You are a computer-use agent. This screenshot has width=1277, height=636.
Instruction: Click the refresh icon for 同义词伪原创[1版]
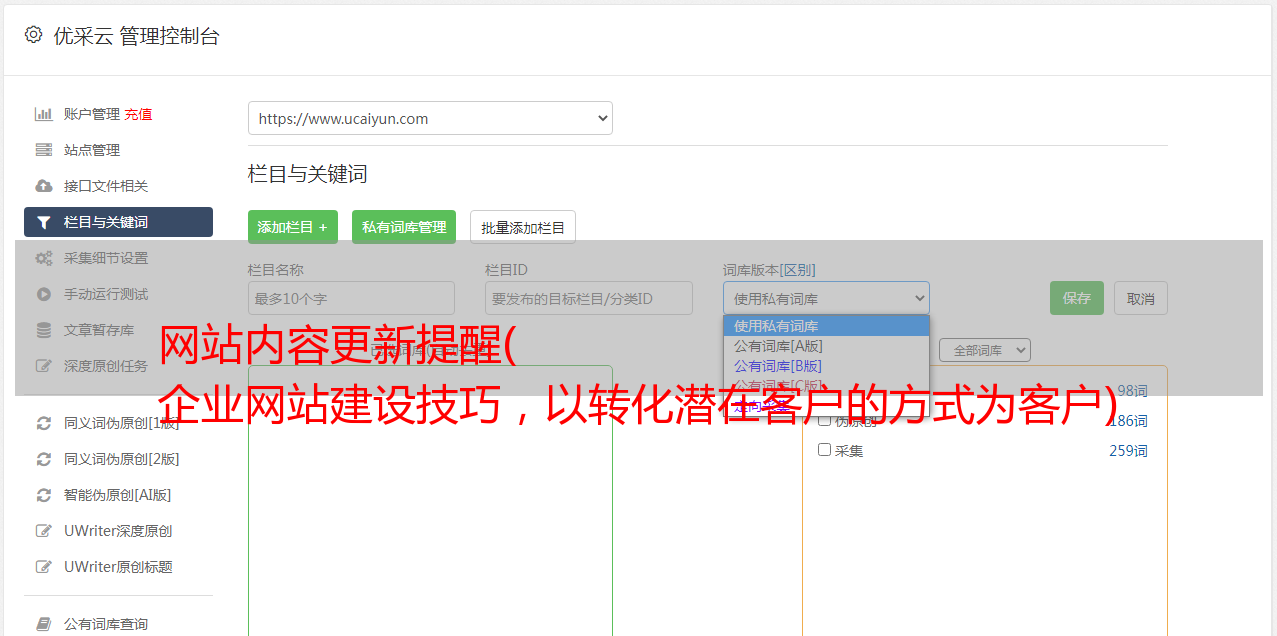point(43,423)
